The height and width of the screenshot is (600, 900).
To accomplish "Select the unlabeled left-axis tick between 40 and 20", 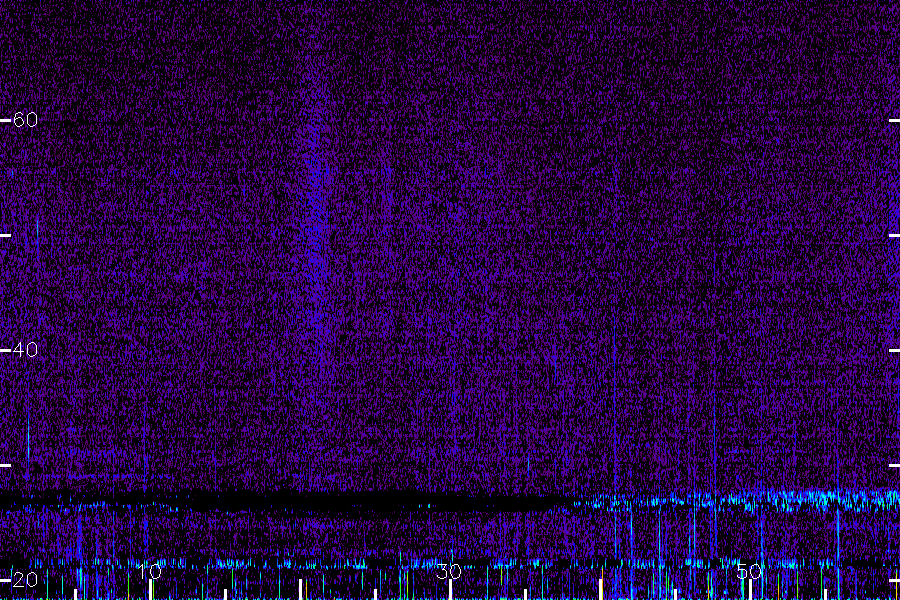I will click(x=5, y=465).
